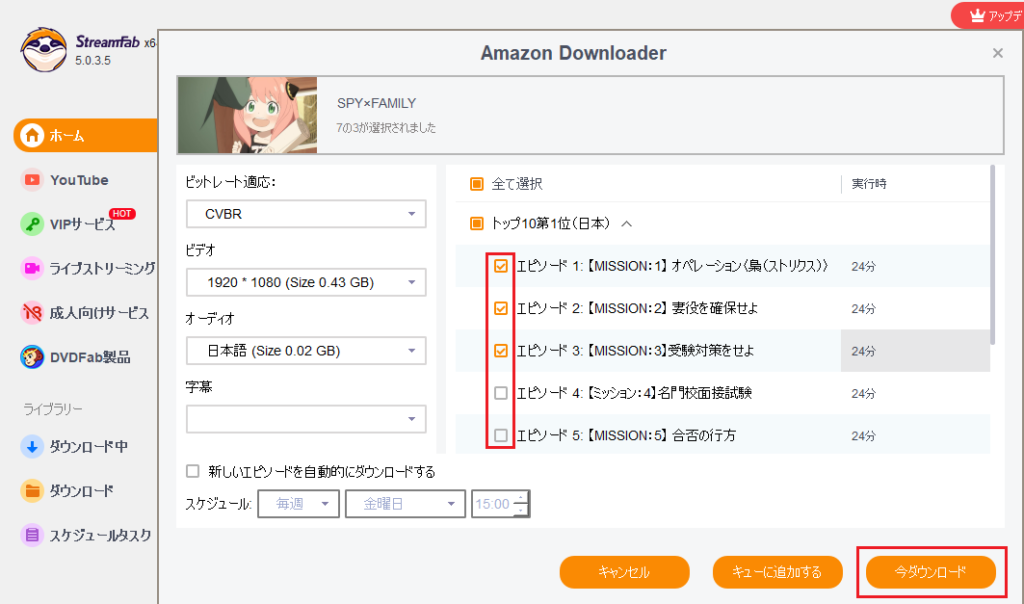
Task: Check エピソード 4 checkbox
Action: [501, 393]
